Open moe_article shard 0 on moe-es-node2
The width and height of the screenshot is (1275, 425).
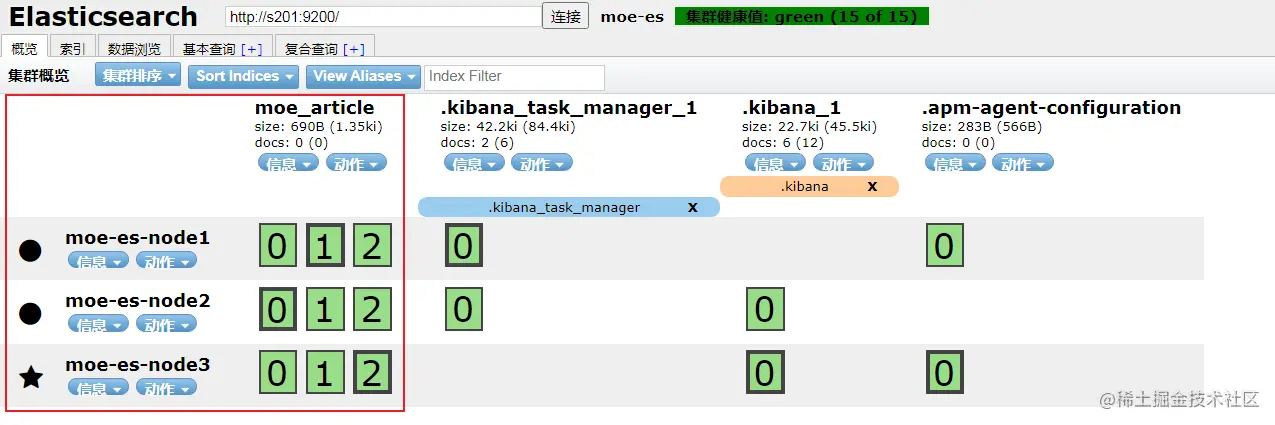278,309
